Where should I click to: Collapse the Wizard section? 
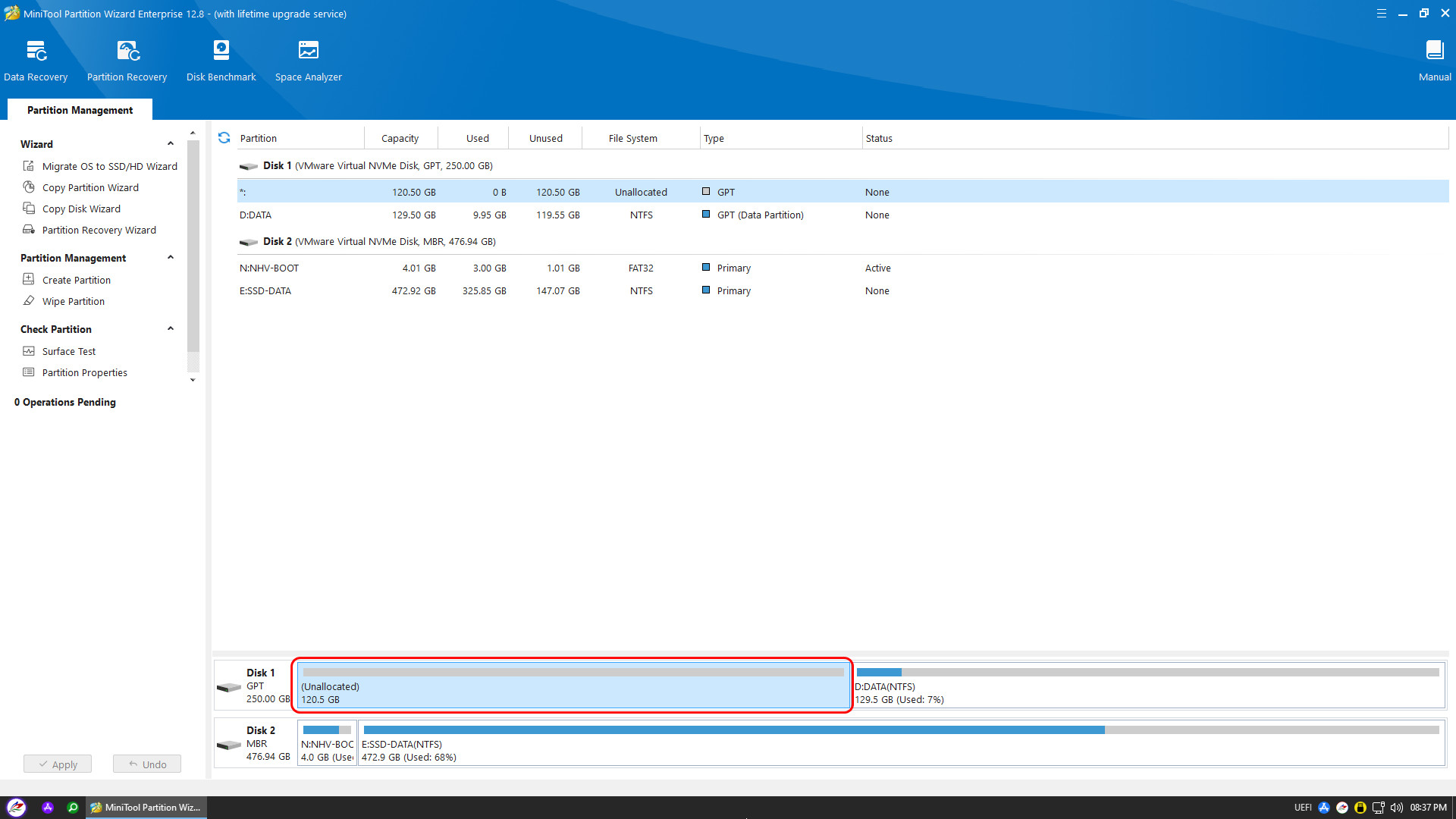(x=171, y=144)
